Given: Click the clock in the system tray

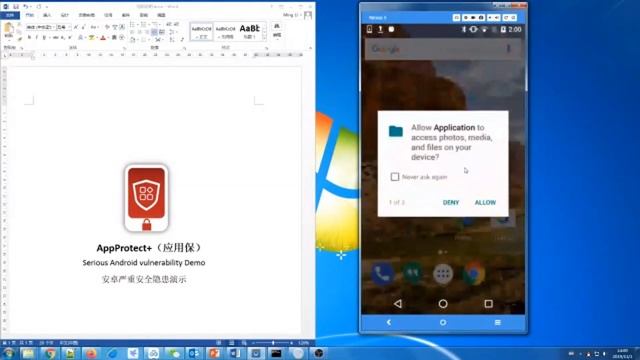Looking at the screenshot, I should 622,353.
